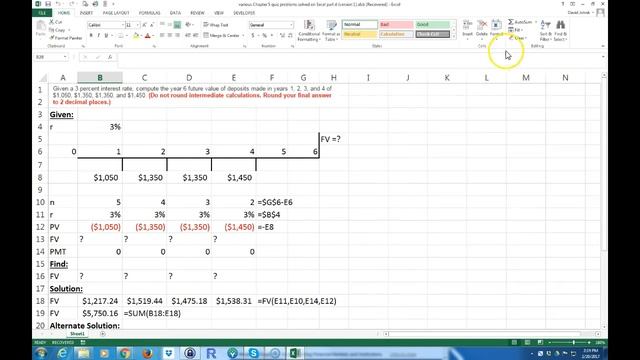Image resolution: width=640 pixels, height=360 pixels.
Task: Toggle Wrap Text
Action: tap(216, 25)
